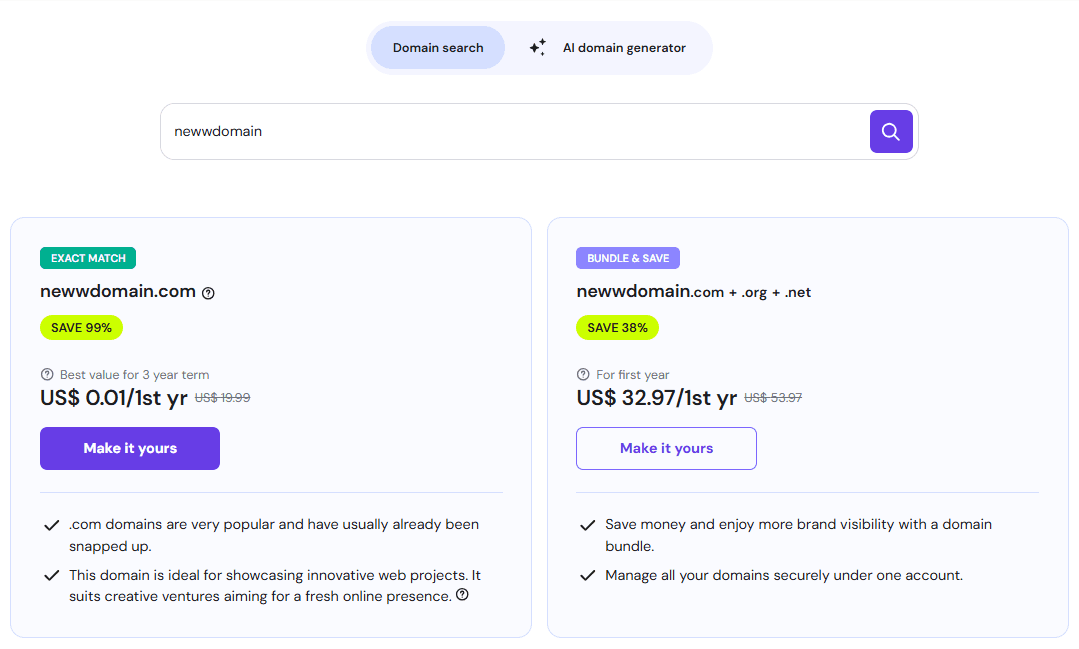Click checkmark beside the brand visibility bullet
The height and width of the screenshot is (649, 1079).
[x=587, y=523]
